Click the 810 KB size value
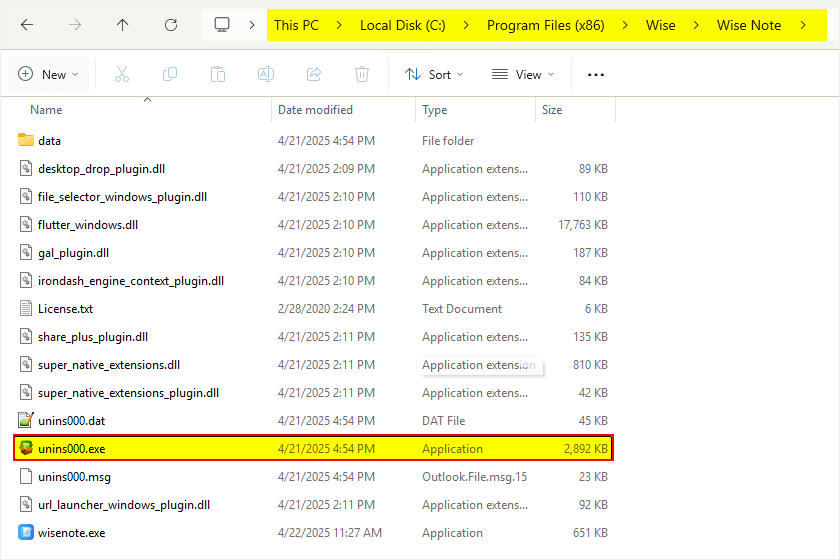 click(x=590, y=365)
